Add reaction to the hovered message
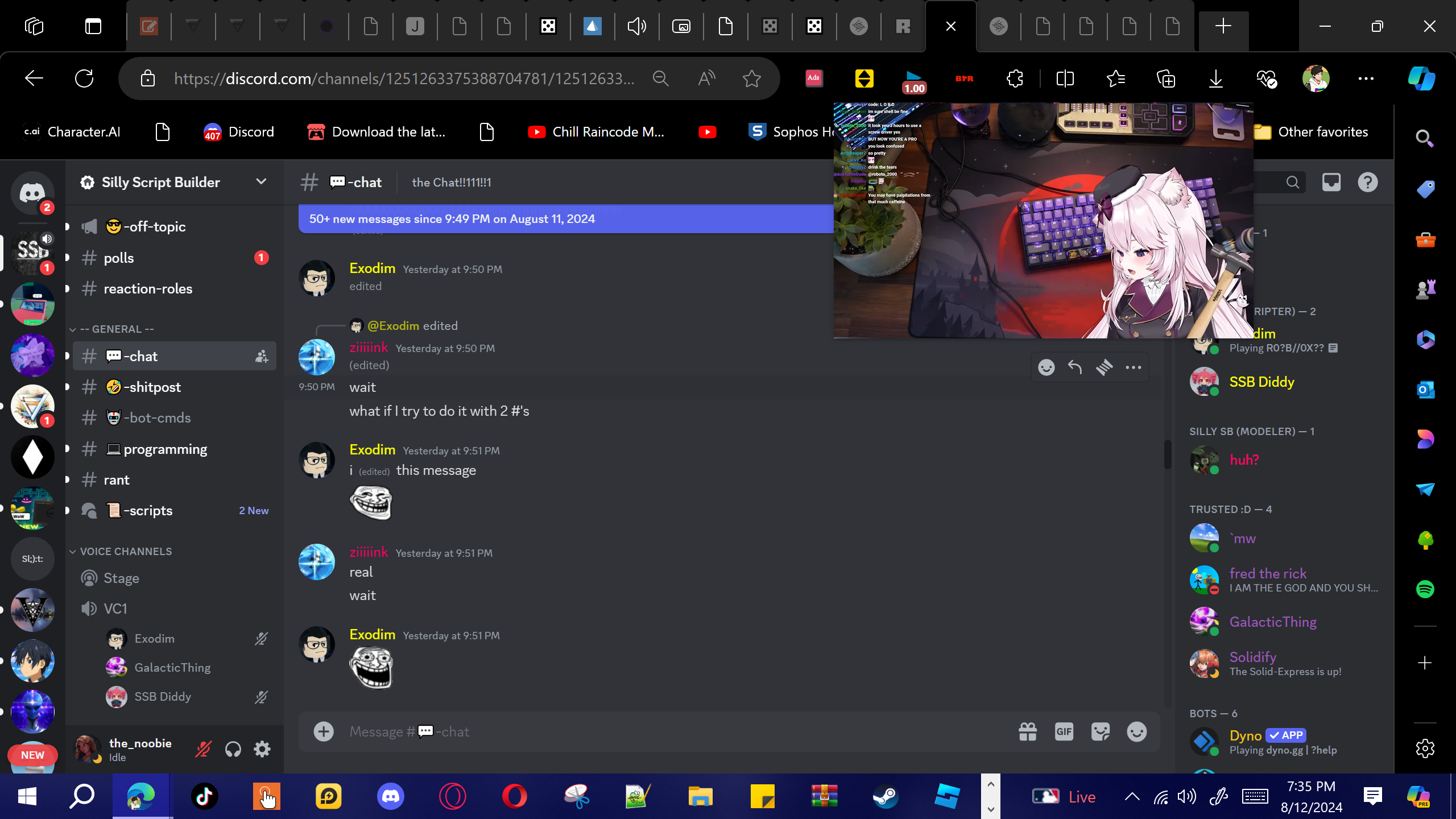 tap(1046, 367)
